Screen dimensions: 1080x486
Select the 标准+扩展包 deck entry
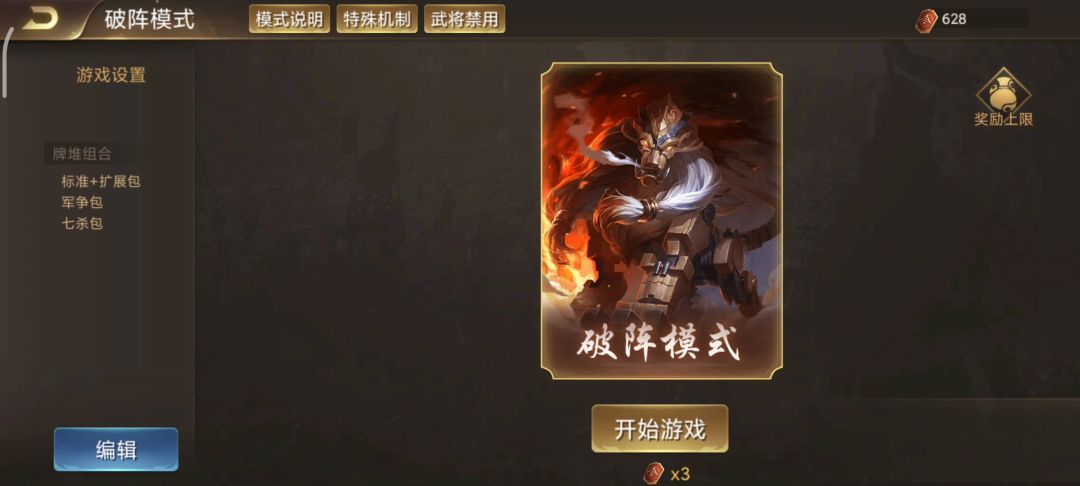coord(101,182)
